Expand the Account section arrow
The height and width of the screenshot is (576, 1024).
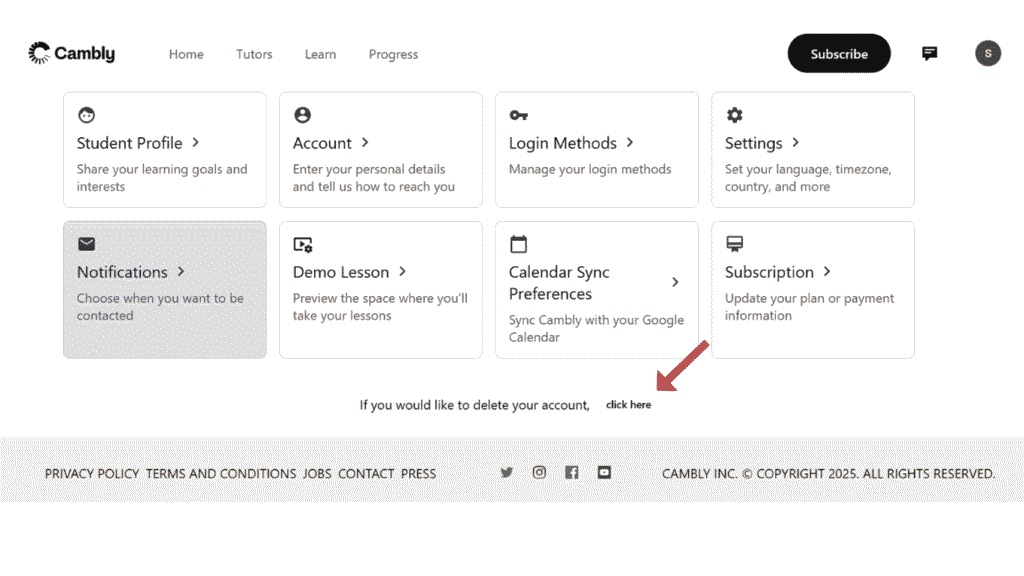(x=365, y=143)
